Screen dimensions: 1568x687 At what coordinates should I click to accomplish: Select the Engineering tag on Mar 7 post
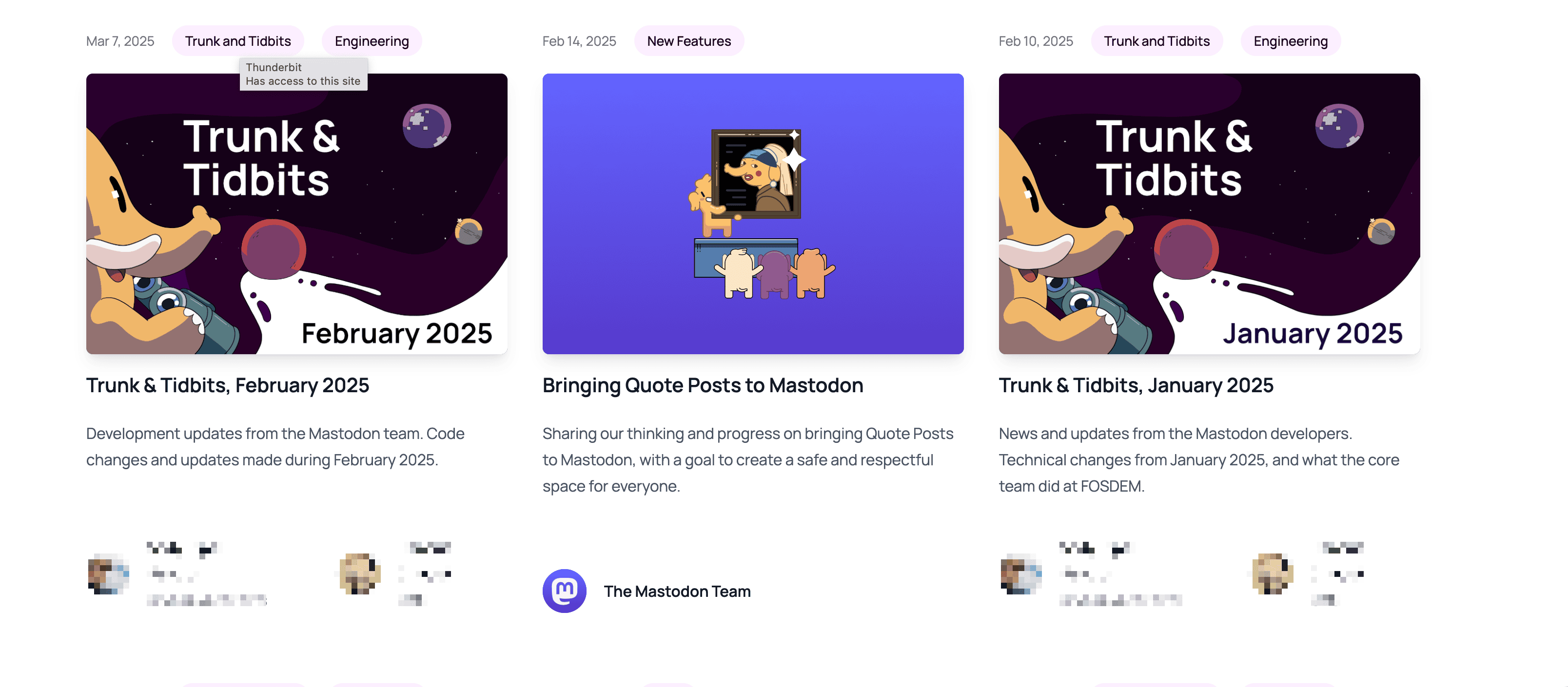tap(372, 41)
